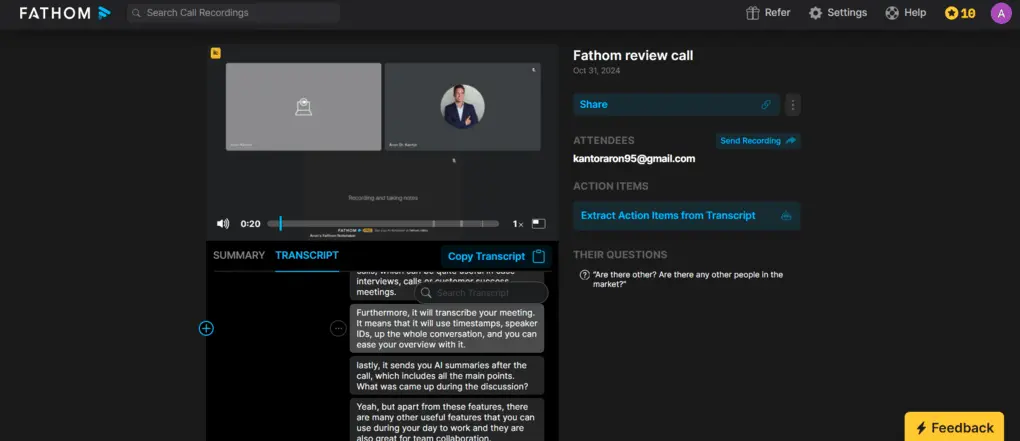
Task: Open Refer gift icon link
Action: [x=768, y=13]
